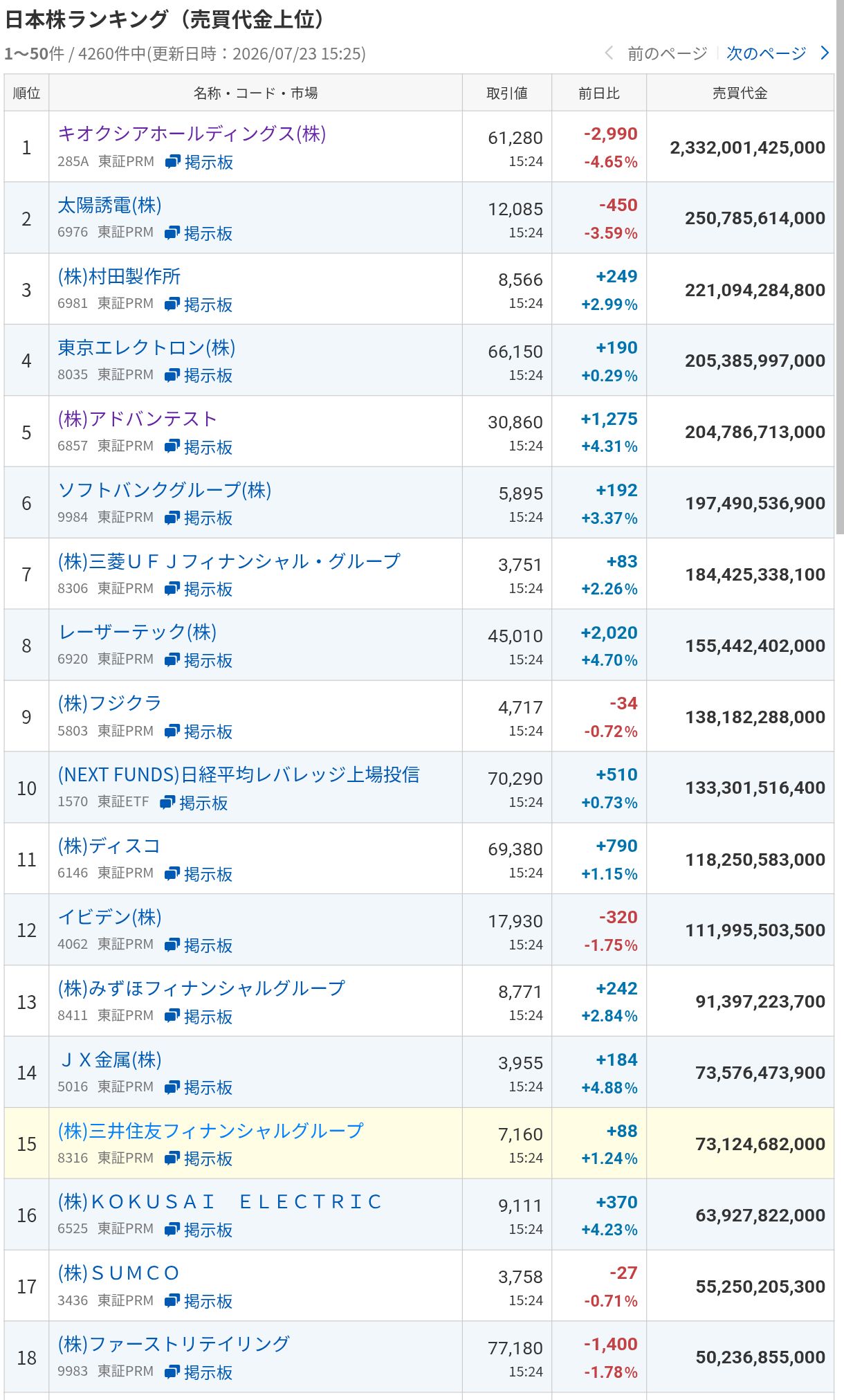
Task: Click price 66,150 for 東京エレクトロン
Action: point(515,352)
